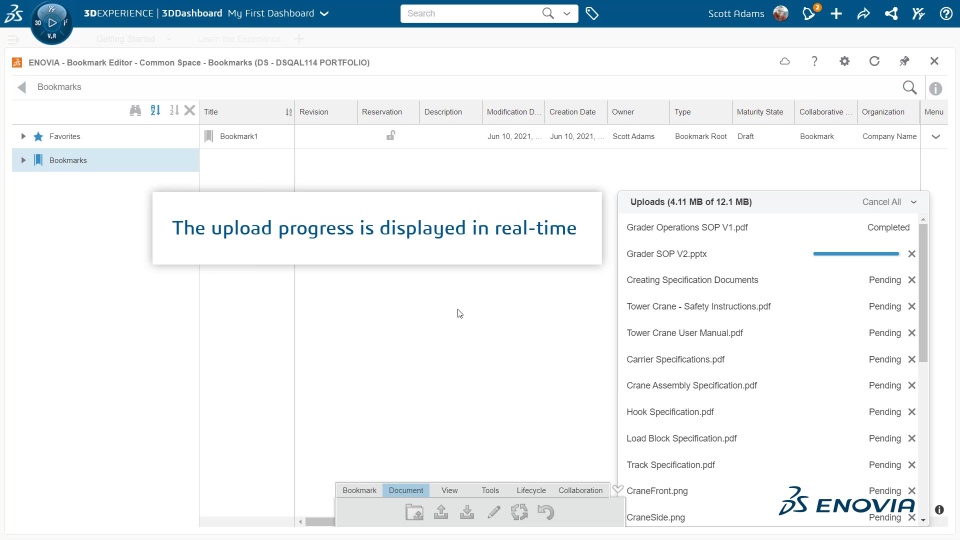This screenshot has height=540, width=960.
Task: Click the binoculars find icon
Action: (x=135, y=110)
